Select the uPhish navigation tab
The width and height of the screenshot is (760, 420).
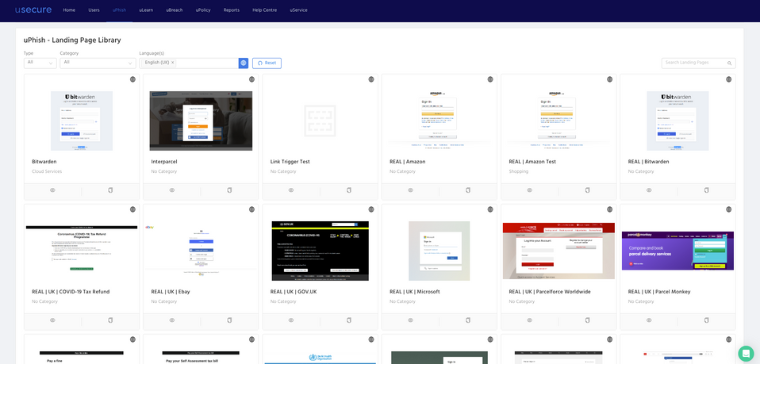click(x=119, y=10)
